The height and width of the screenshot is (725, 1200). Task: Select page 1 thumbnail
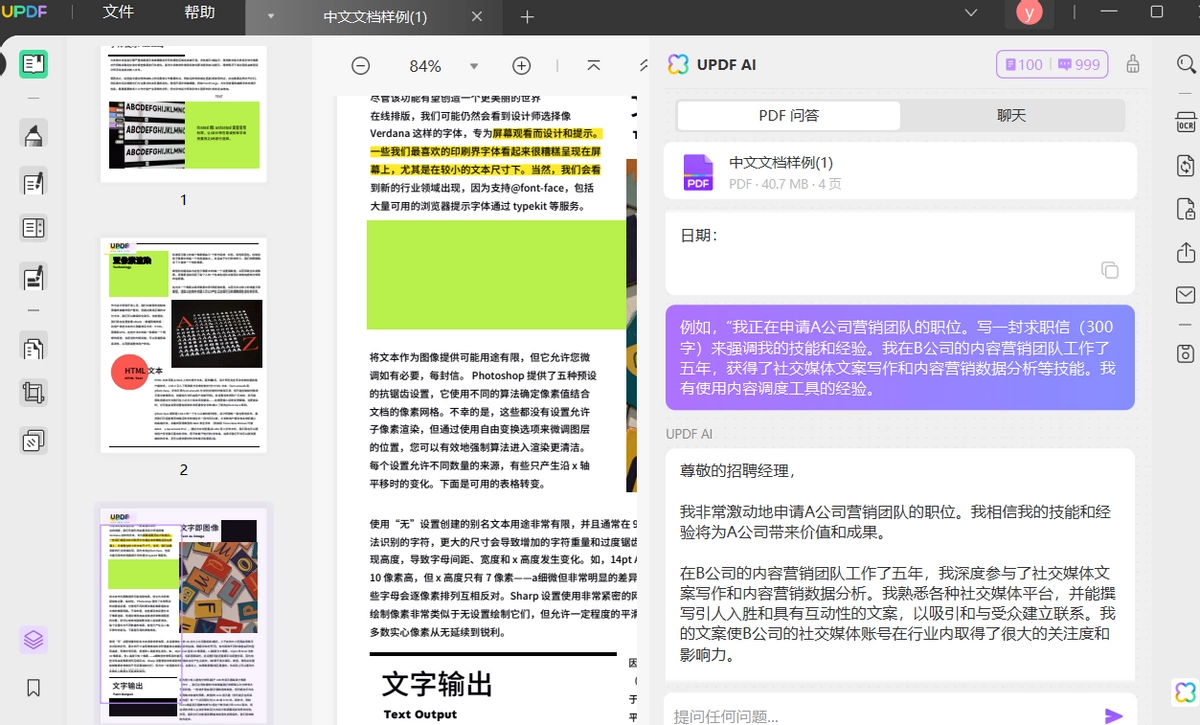[x=183, y=113]
